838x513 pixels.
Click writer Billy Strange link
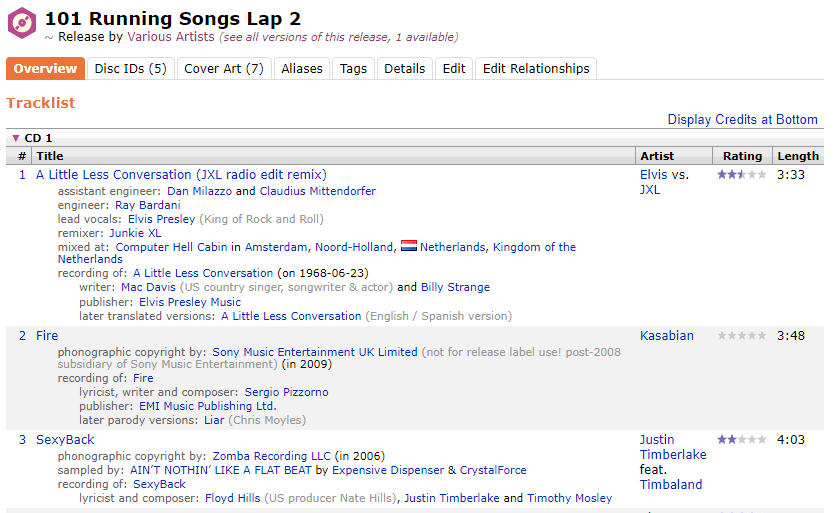point(455,287)
